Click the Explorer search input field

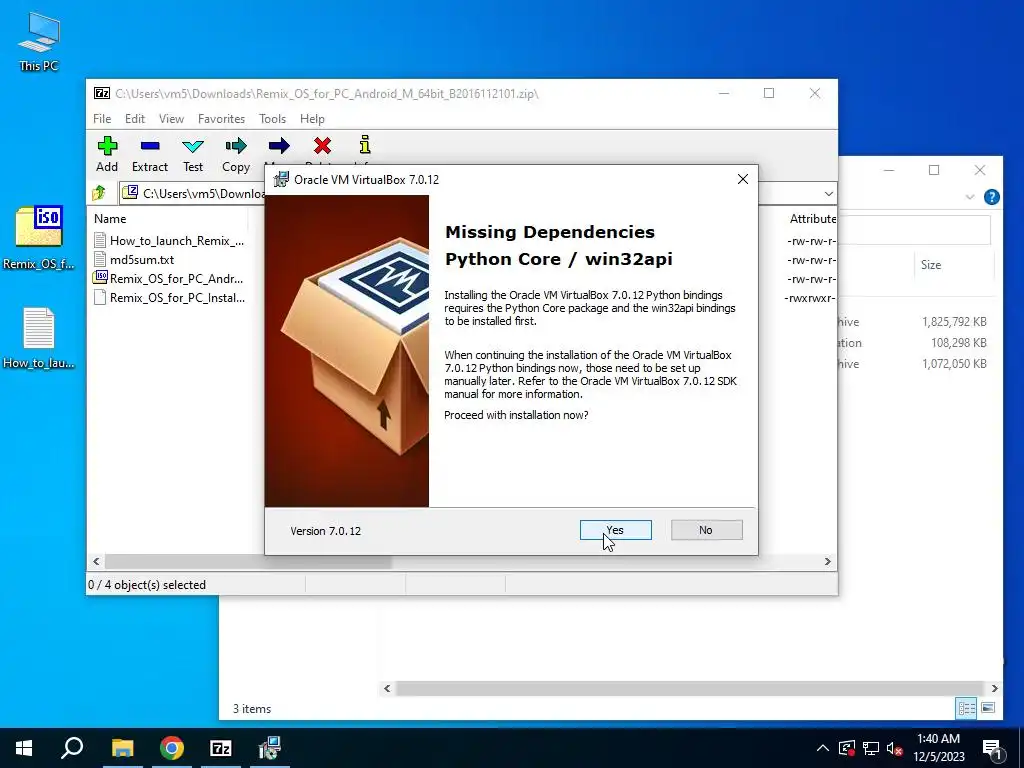point(914,231)
